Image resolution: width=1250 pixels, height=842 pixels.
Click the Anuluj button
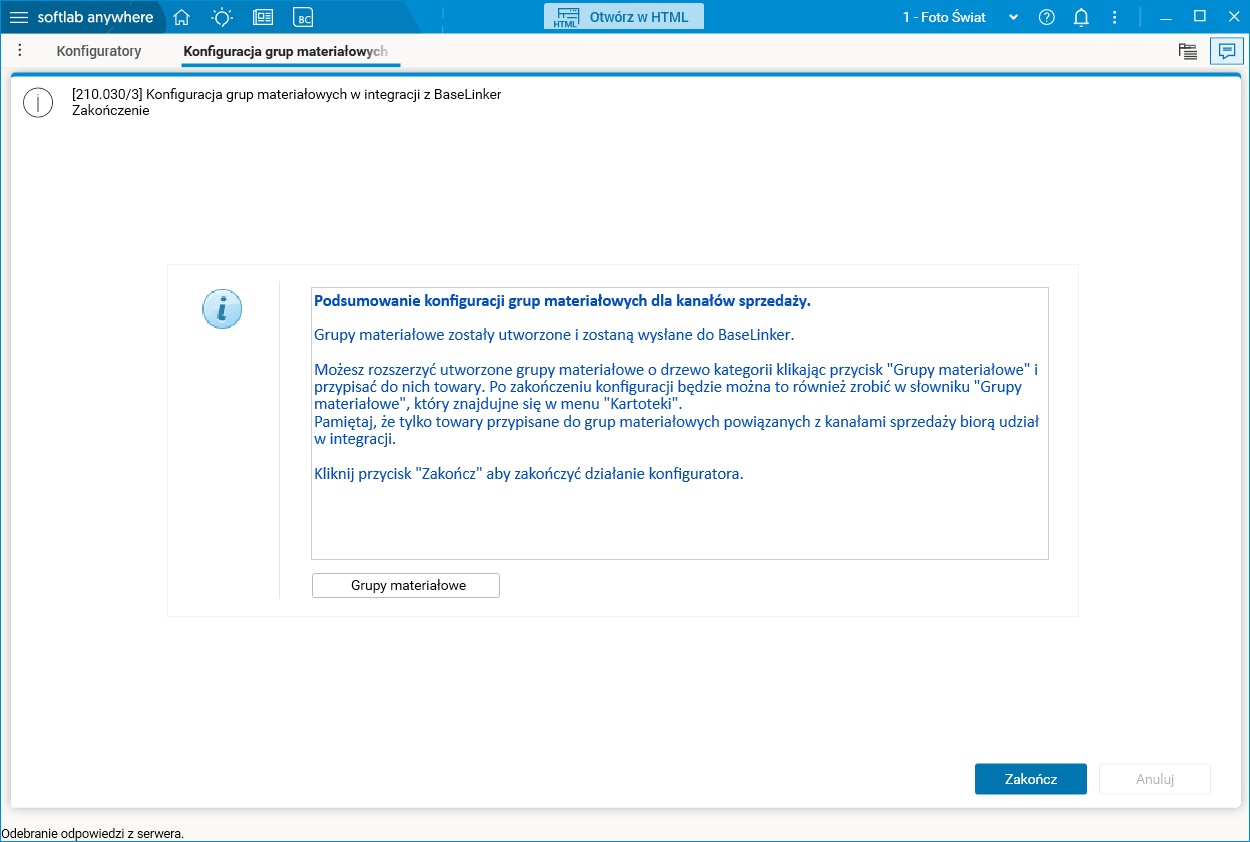(x=1154, y=778)
